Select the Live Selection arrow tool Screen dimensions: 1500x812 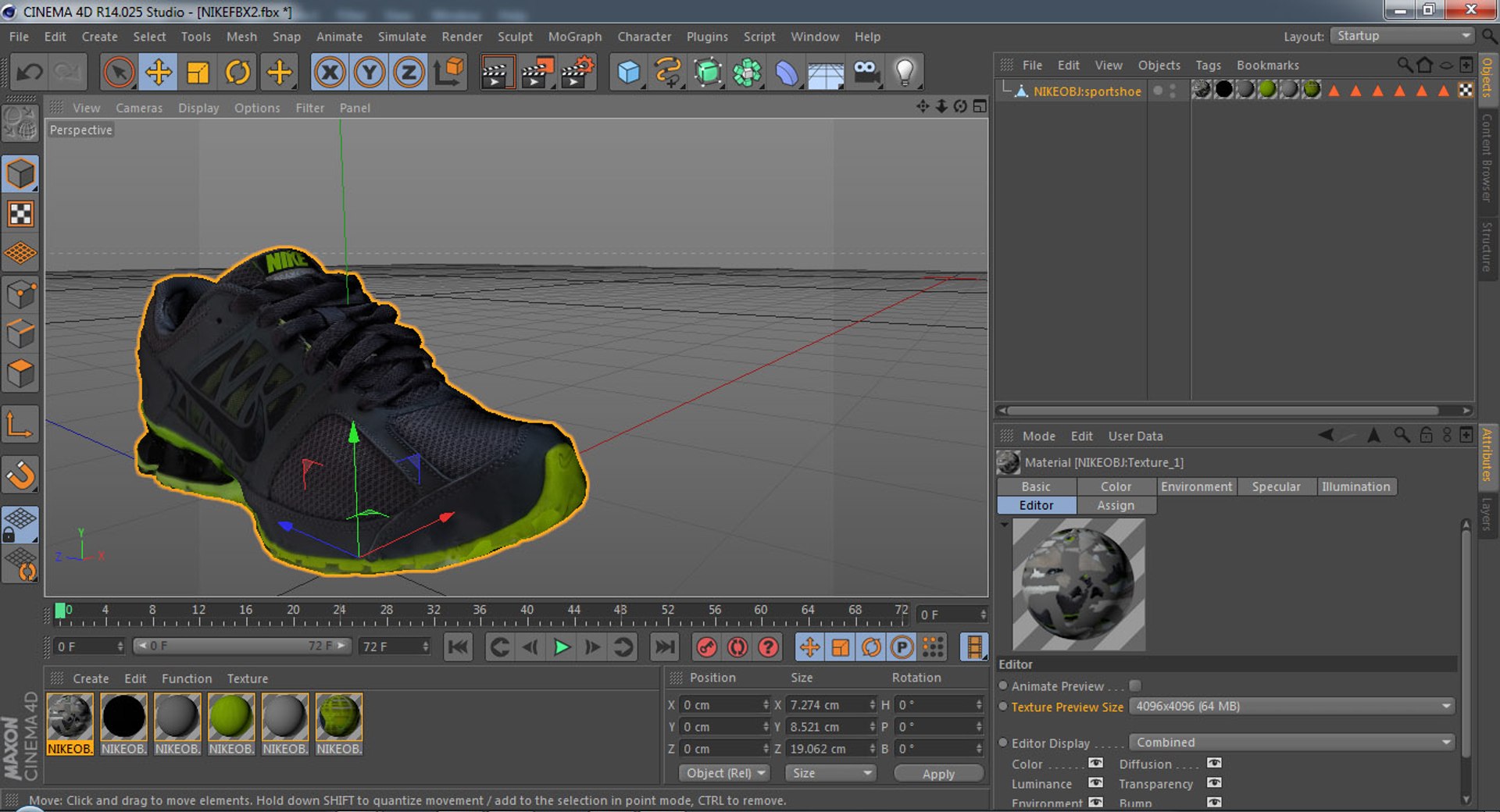pyautogui.click(x=119, y=73)
